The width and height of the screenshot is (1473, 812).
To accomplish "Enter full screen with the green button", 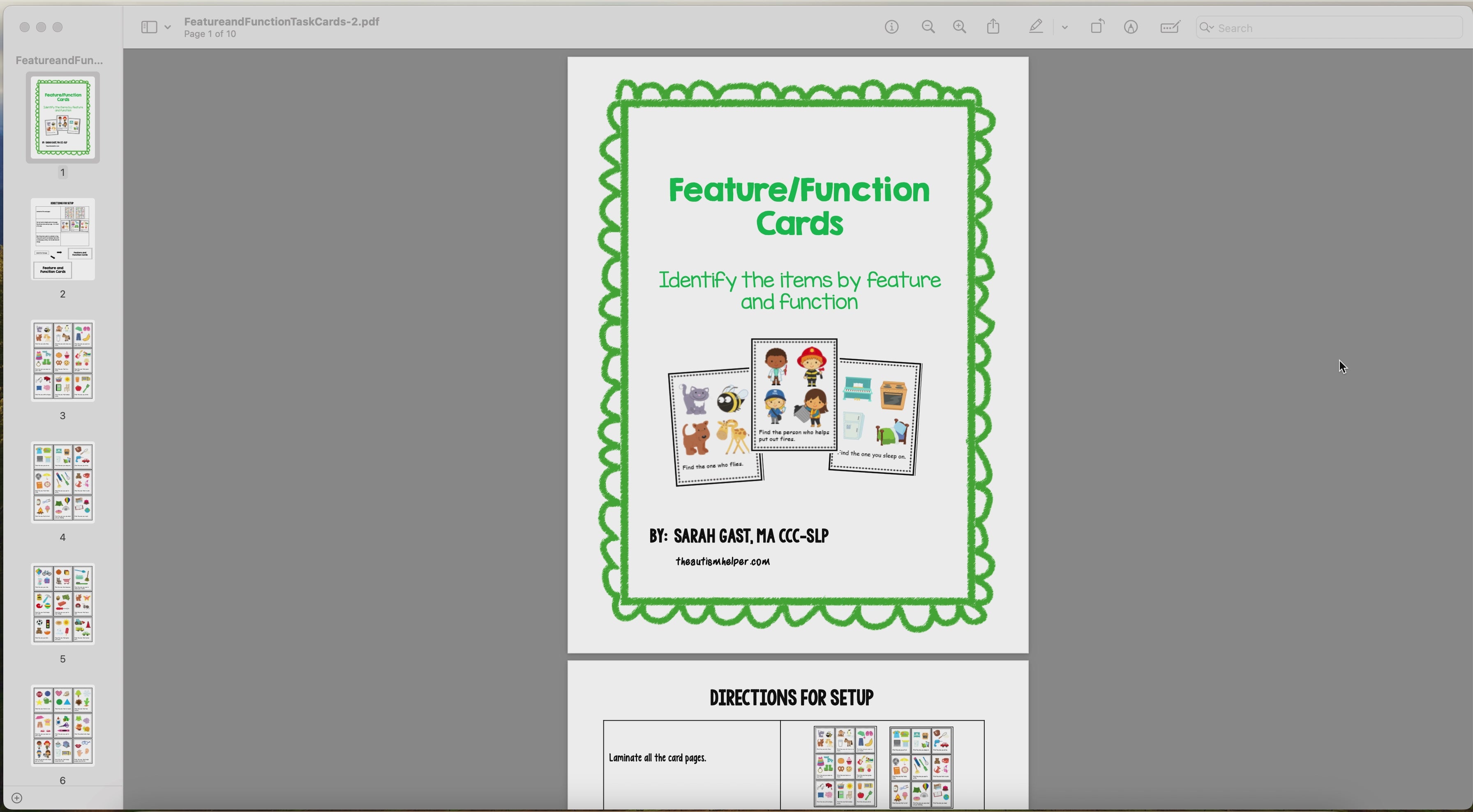I will point(57,27).
